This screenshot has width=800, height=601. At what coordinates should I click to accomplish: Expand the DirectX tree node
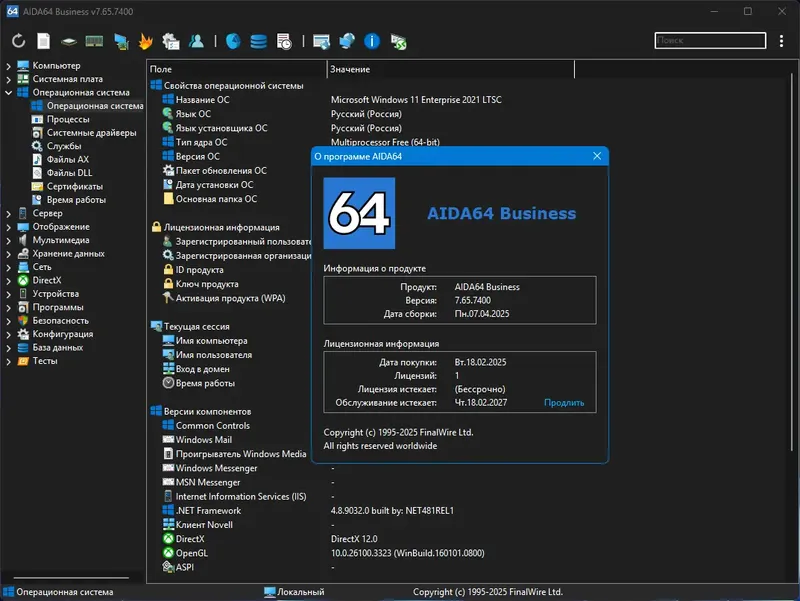click(9, 281)
